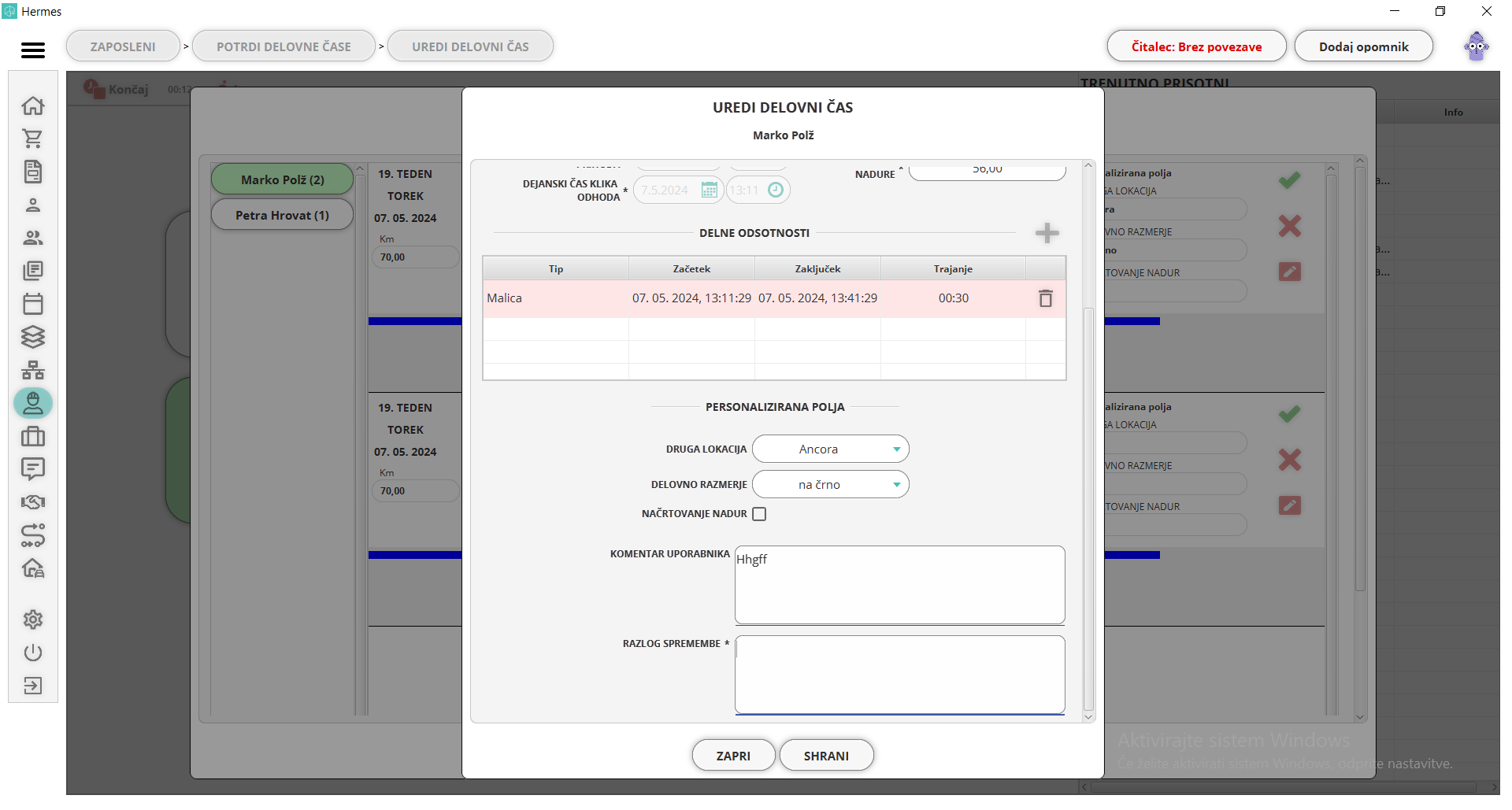This screenshot has height=810, width=1512.
Task: Click start cell 07. 05. 2024, 13:11:29
Action: [691, 298]
